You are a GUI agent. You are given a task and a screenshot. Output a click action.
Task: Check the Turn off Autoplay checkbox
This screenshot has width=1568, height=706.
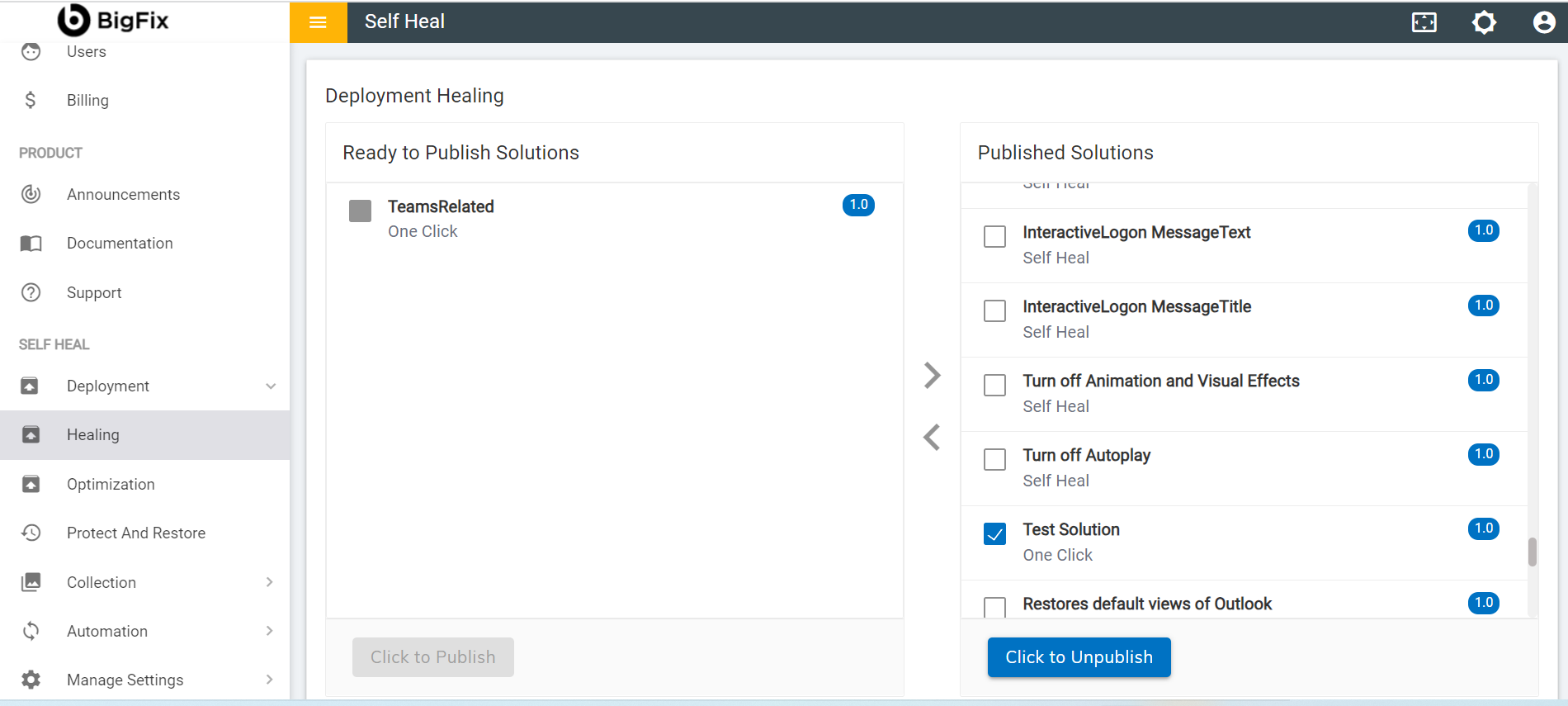point(995,460)
